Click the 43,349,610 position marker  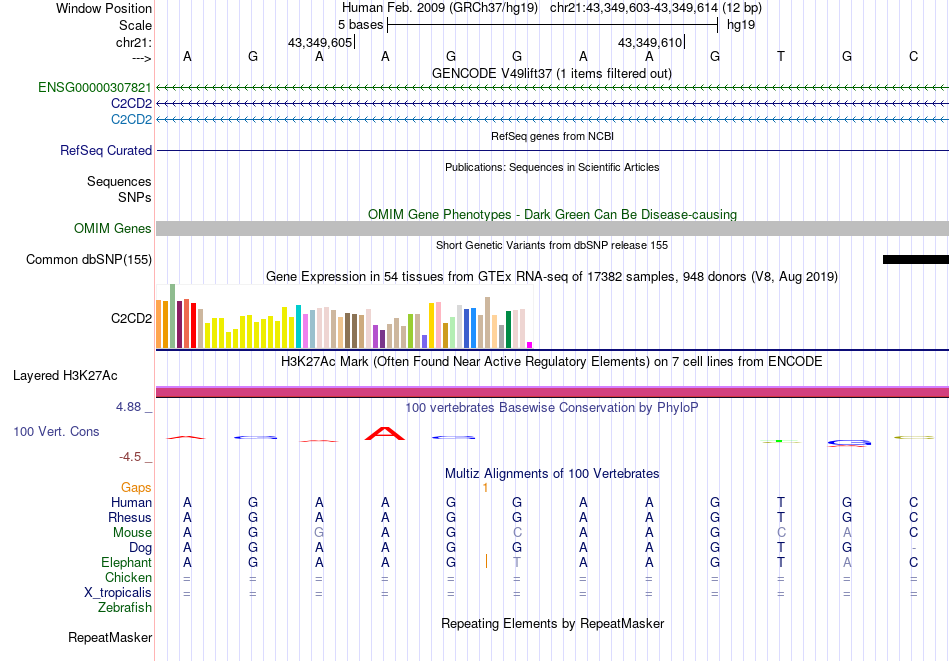click(x=650, y=42)
